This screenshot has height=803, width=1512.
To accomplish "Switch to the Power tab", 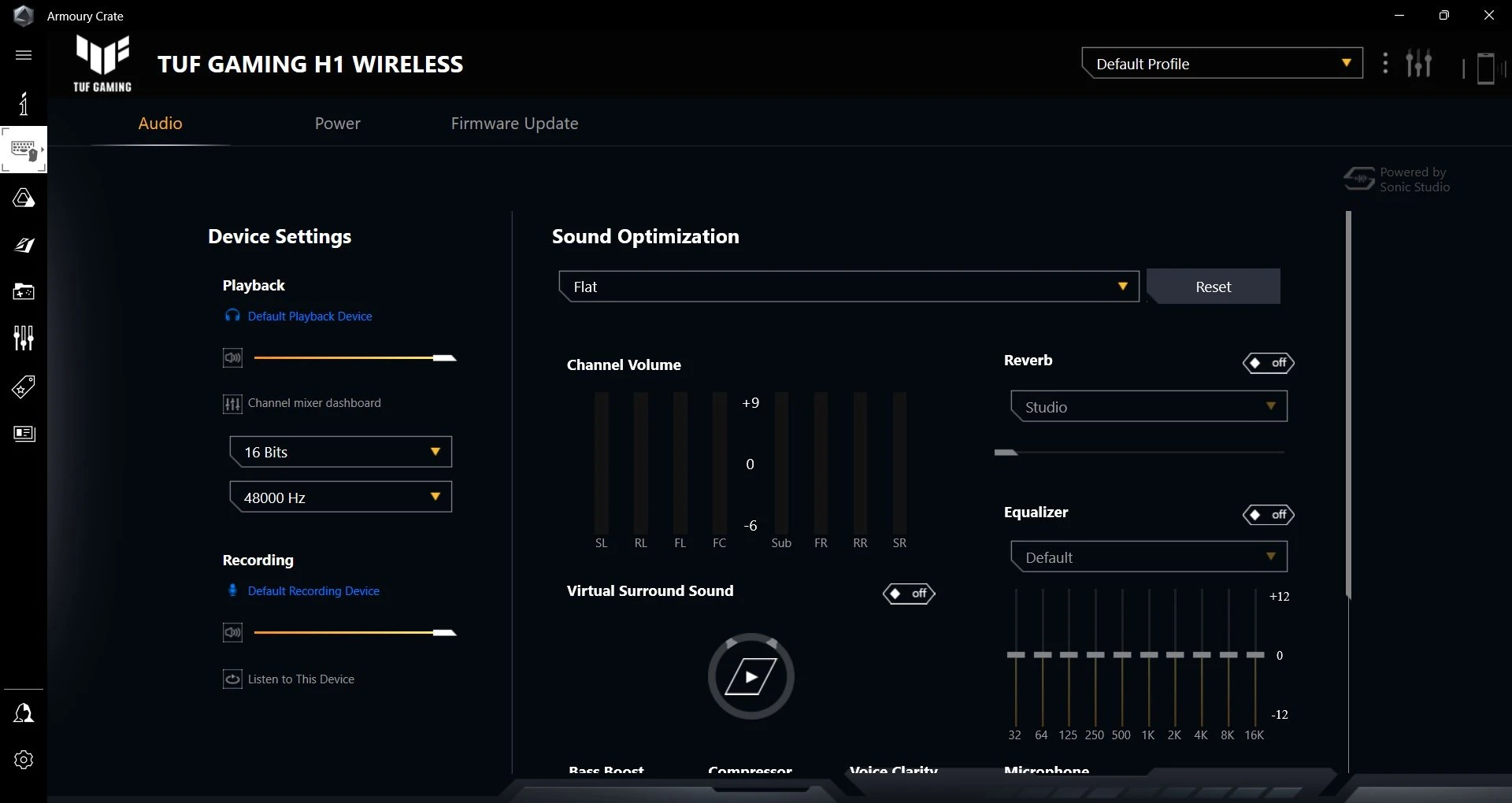I will coord(337,124).
